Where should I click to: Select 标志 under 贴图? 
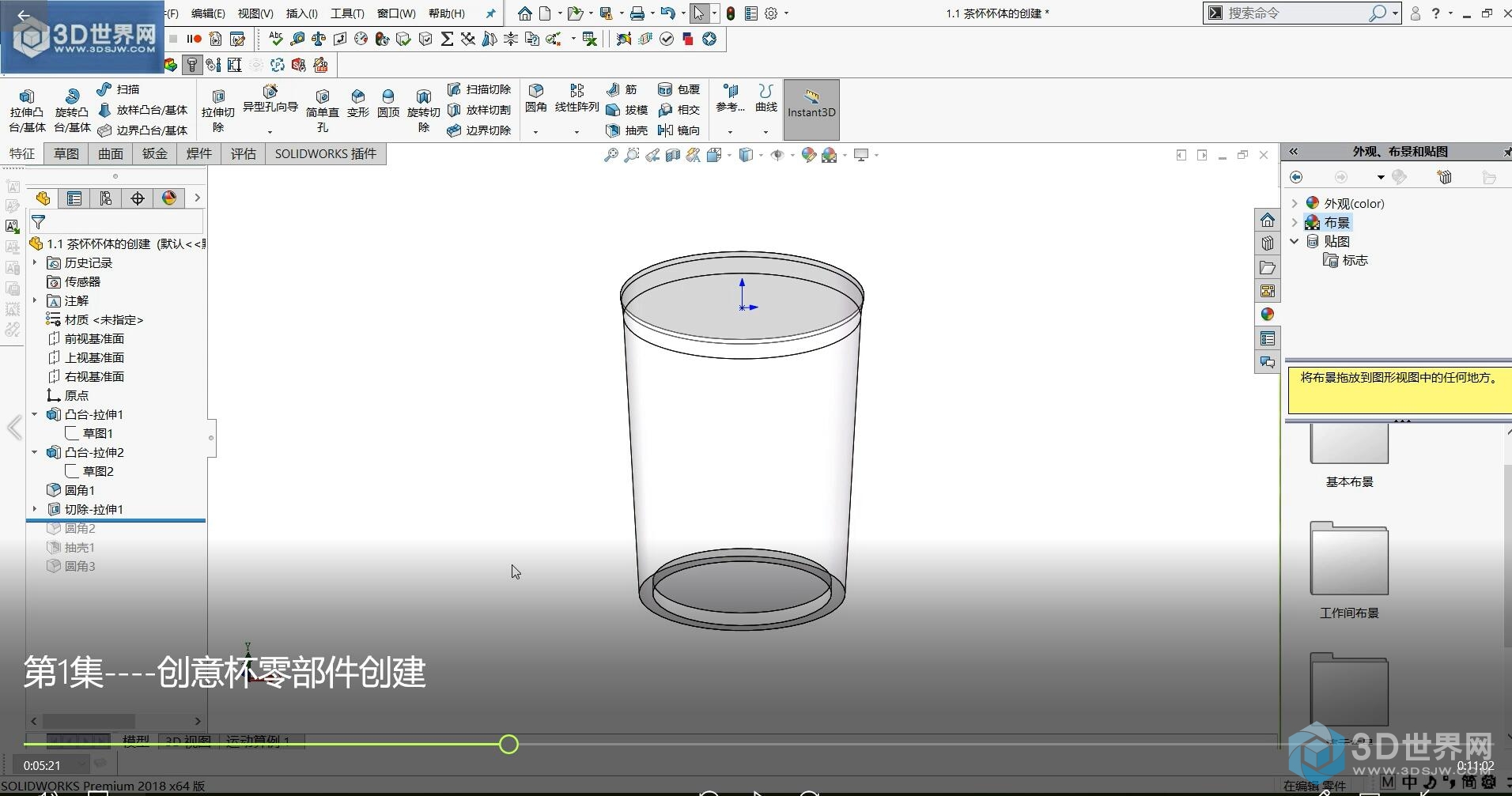(x=1346, y=260)
